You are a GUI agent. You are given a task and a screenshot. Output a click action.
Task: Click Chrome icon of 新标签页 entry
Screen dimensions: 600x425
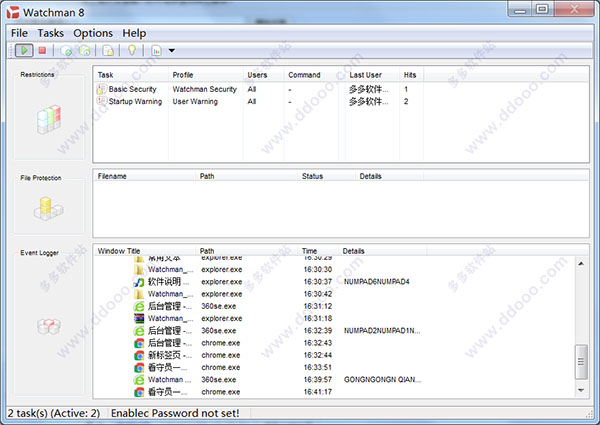(x=139, y=355)
